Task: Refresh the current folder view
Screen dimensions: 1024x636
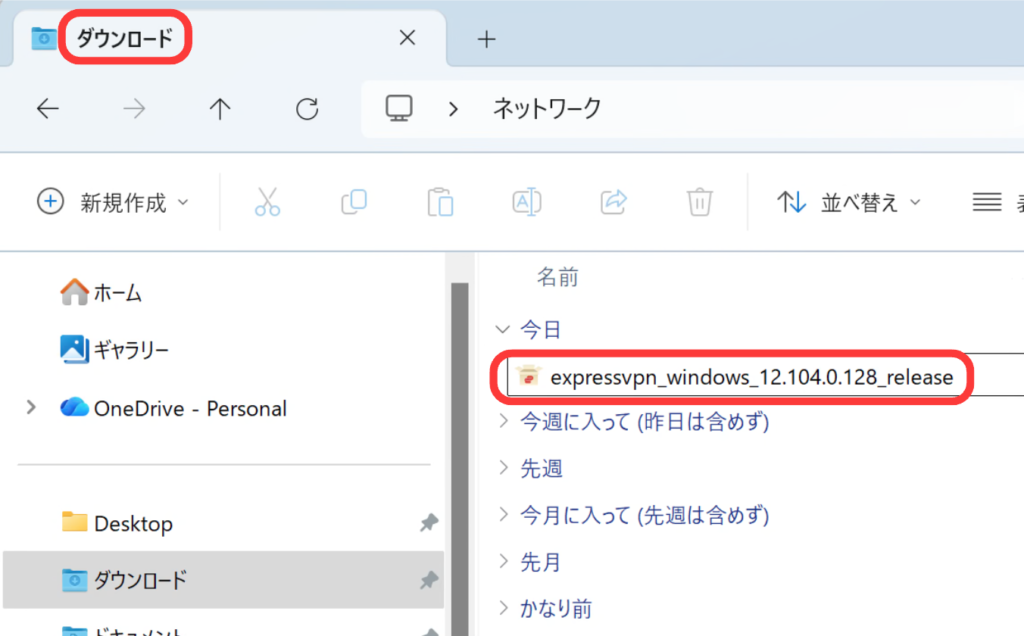Action: (x=307, y=108)
